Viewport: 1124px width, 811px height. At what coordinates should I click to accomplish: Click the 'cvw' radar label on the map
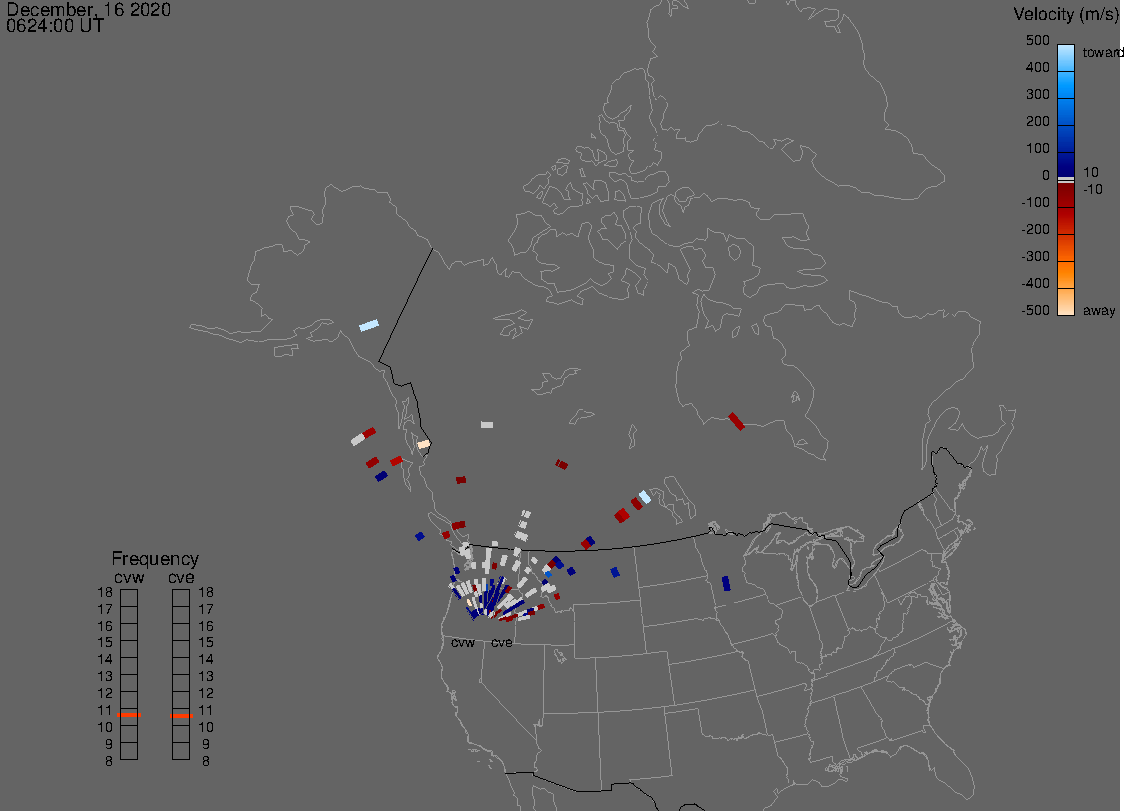coord(462,643)
